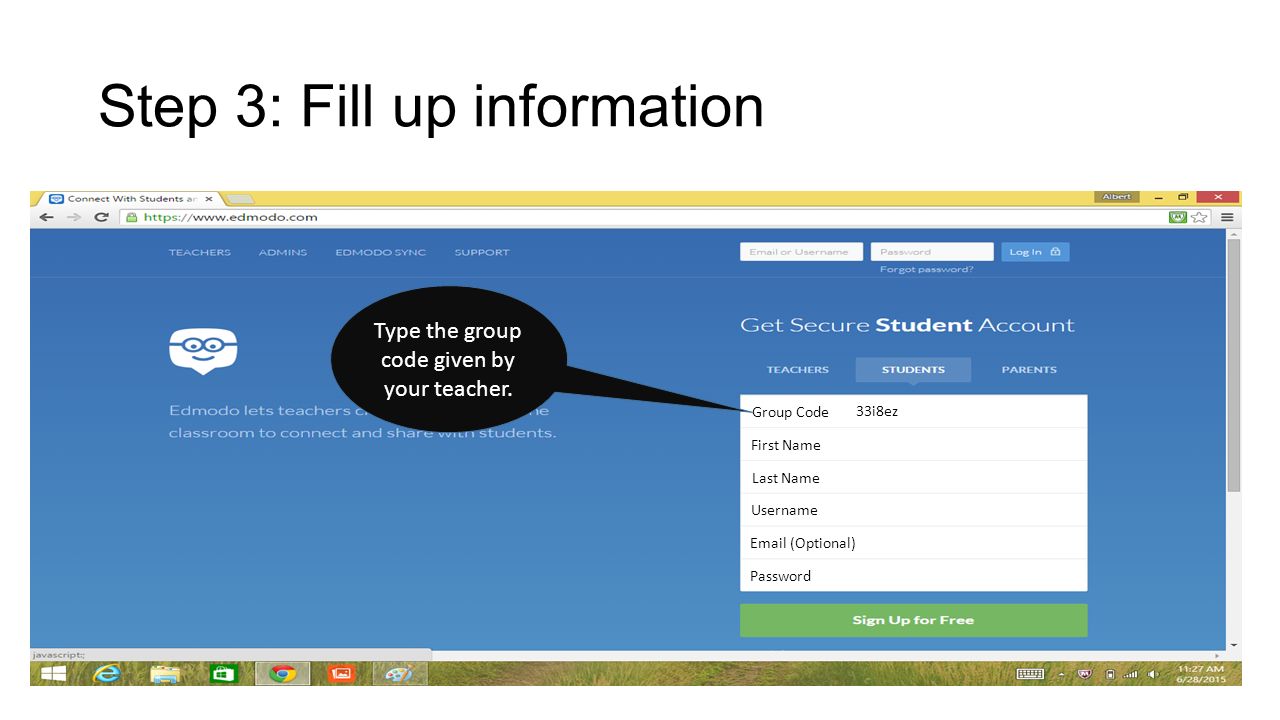Click the network signal tray icon

pos(1131,674)
